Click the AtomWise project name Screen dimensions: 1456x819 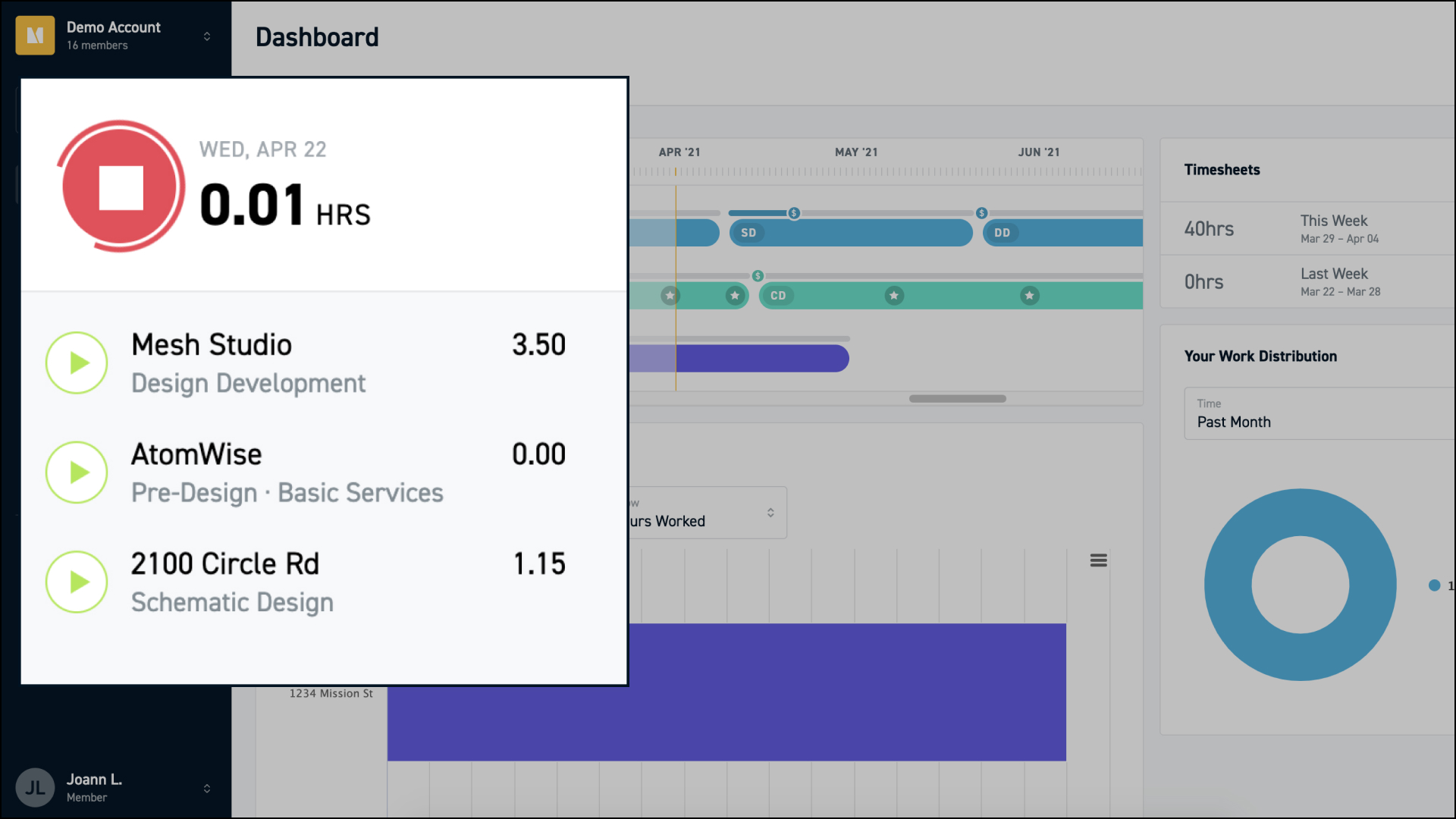196,454
